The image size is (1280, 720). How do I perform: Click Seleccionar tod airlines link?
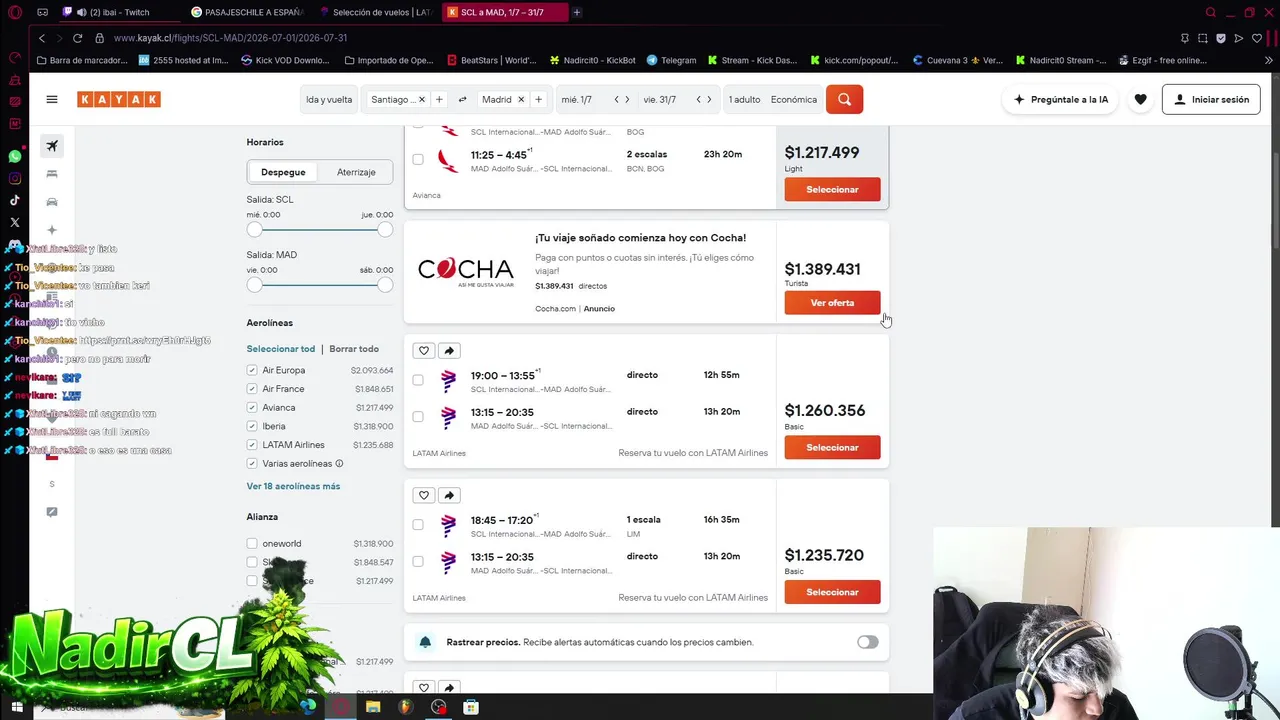281,349
